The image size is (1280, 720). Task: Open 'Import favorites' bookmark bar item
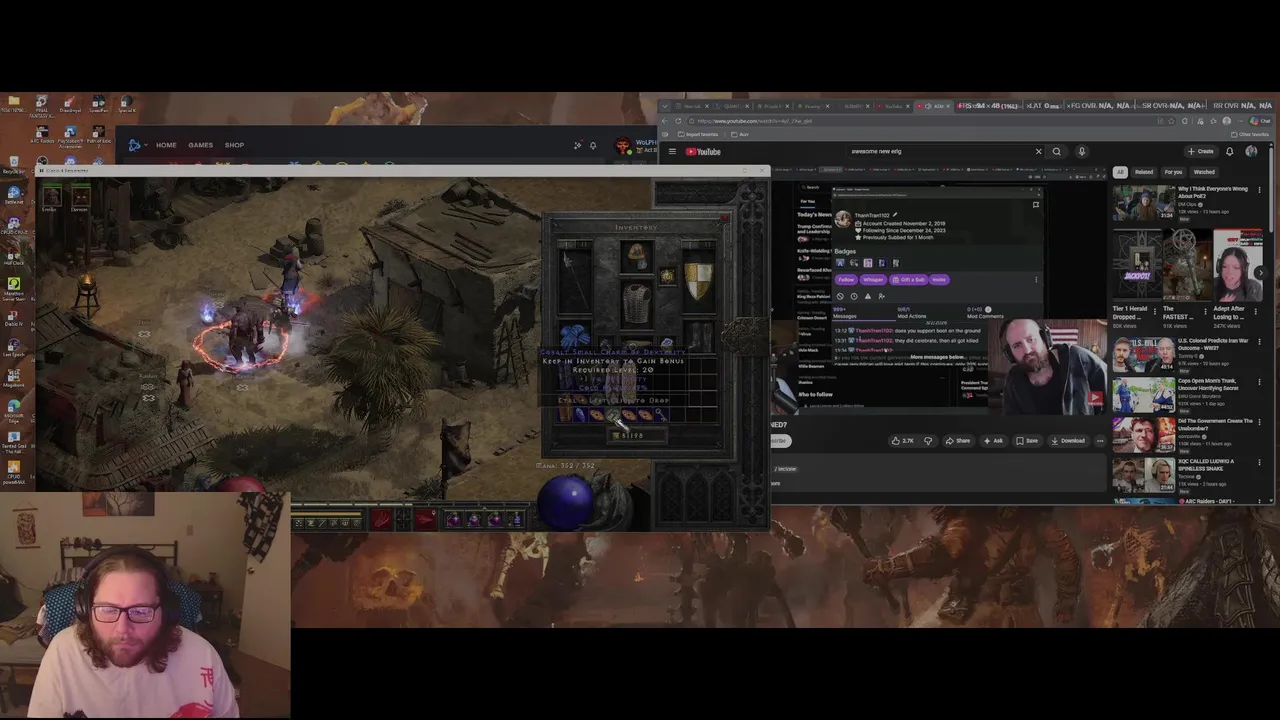[x=698, y=134]
